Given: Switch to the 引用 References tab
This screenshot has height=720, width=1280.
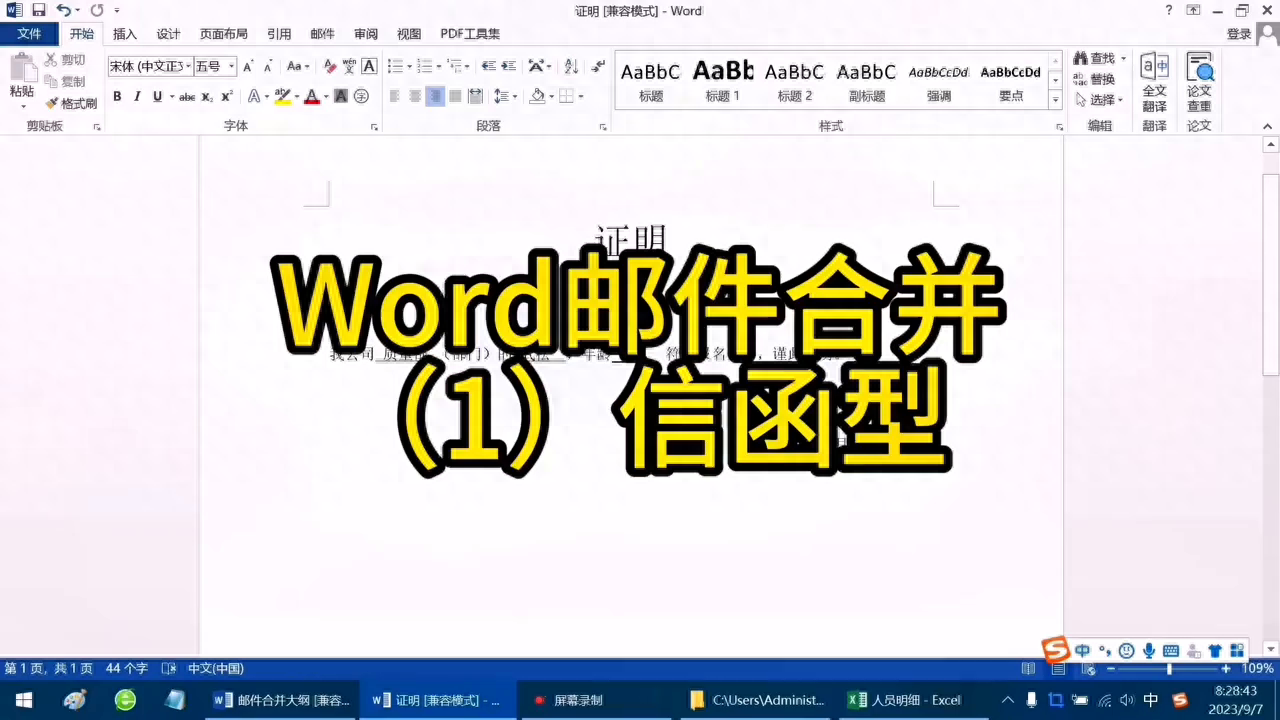Looking at the screenshot, I should click(x=279, y=34).
